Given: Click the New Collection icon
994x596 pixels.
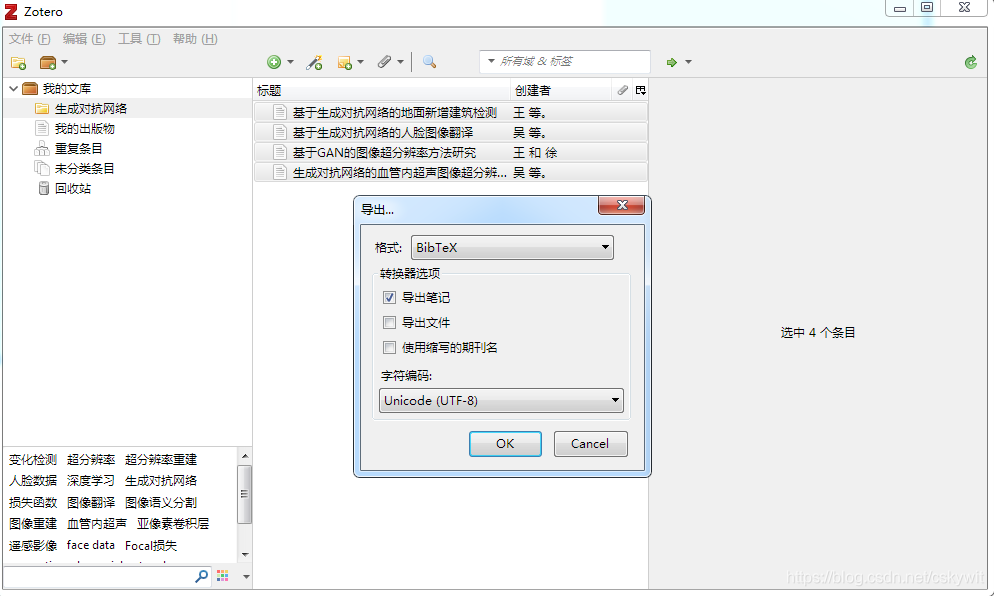Looking at the screenshot, I should coord(18,63).
